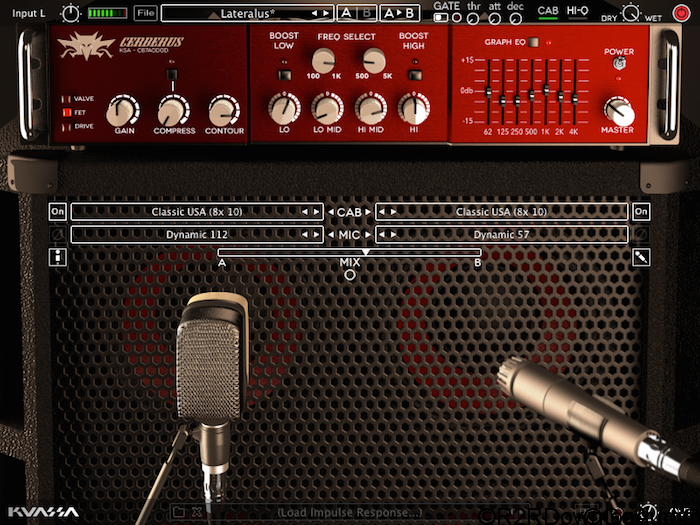Click the Contour knob
Viewport: 700px width, 525px height.
pos(224,110)
